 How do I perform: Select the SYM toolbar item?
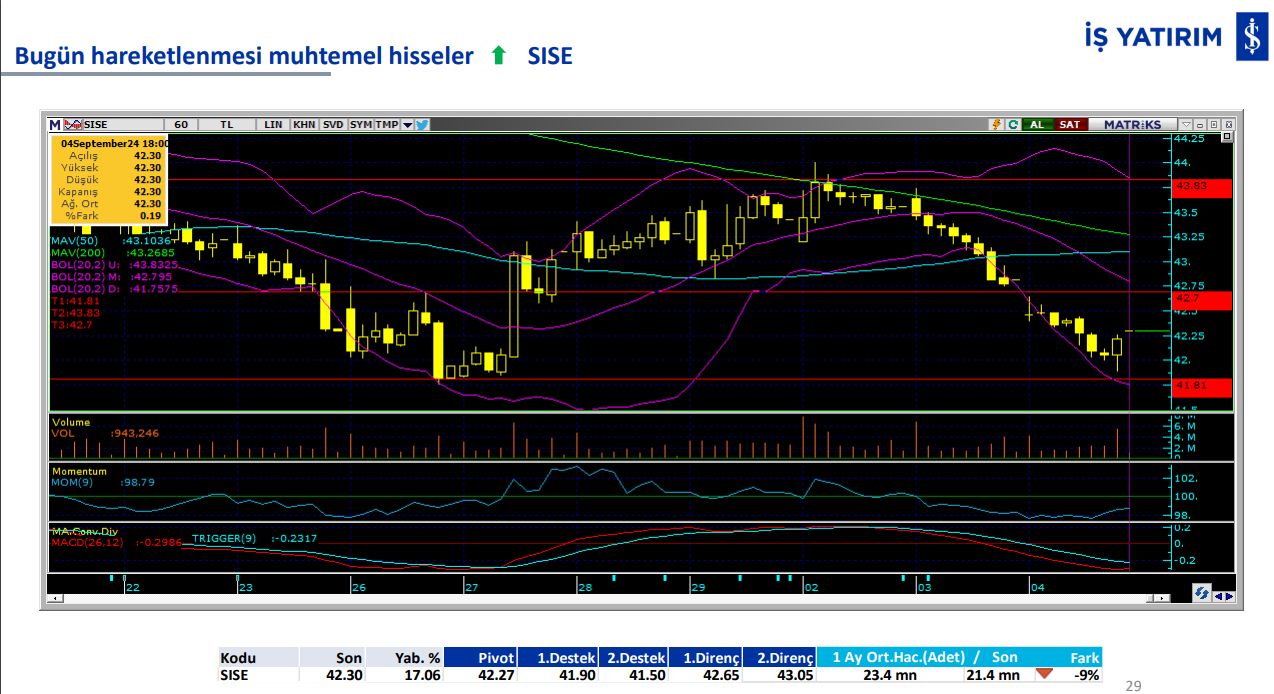(x=361, y=125)
